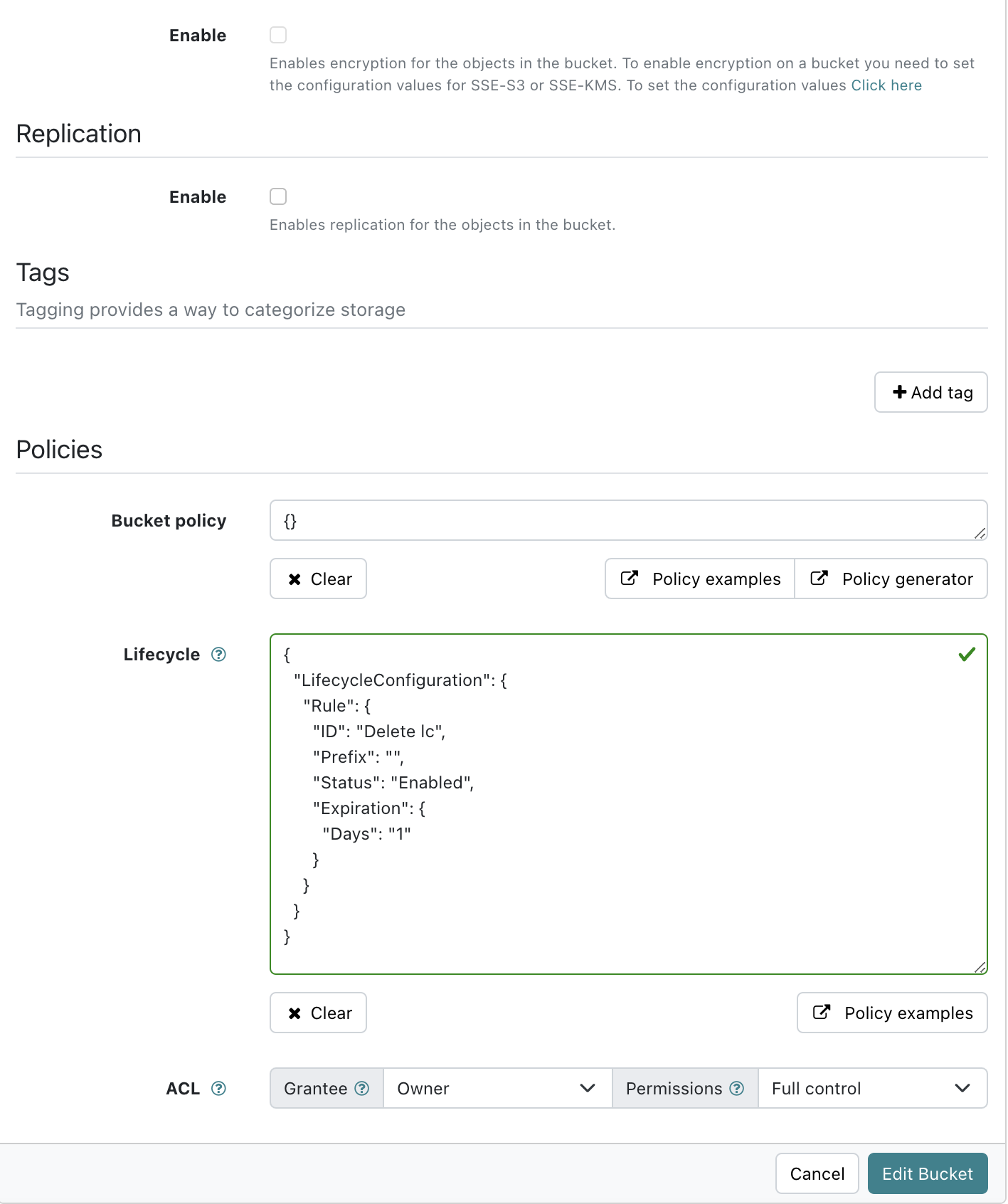Image resolution: width=1008 pixels, height=1204 pixels.
Task: Click inside the Lifecycle JSON editor
Action: pyautogui.click(x=626, y=804)
